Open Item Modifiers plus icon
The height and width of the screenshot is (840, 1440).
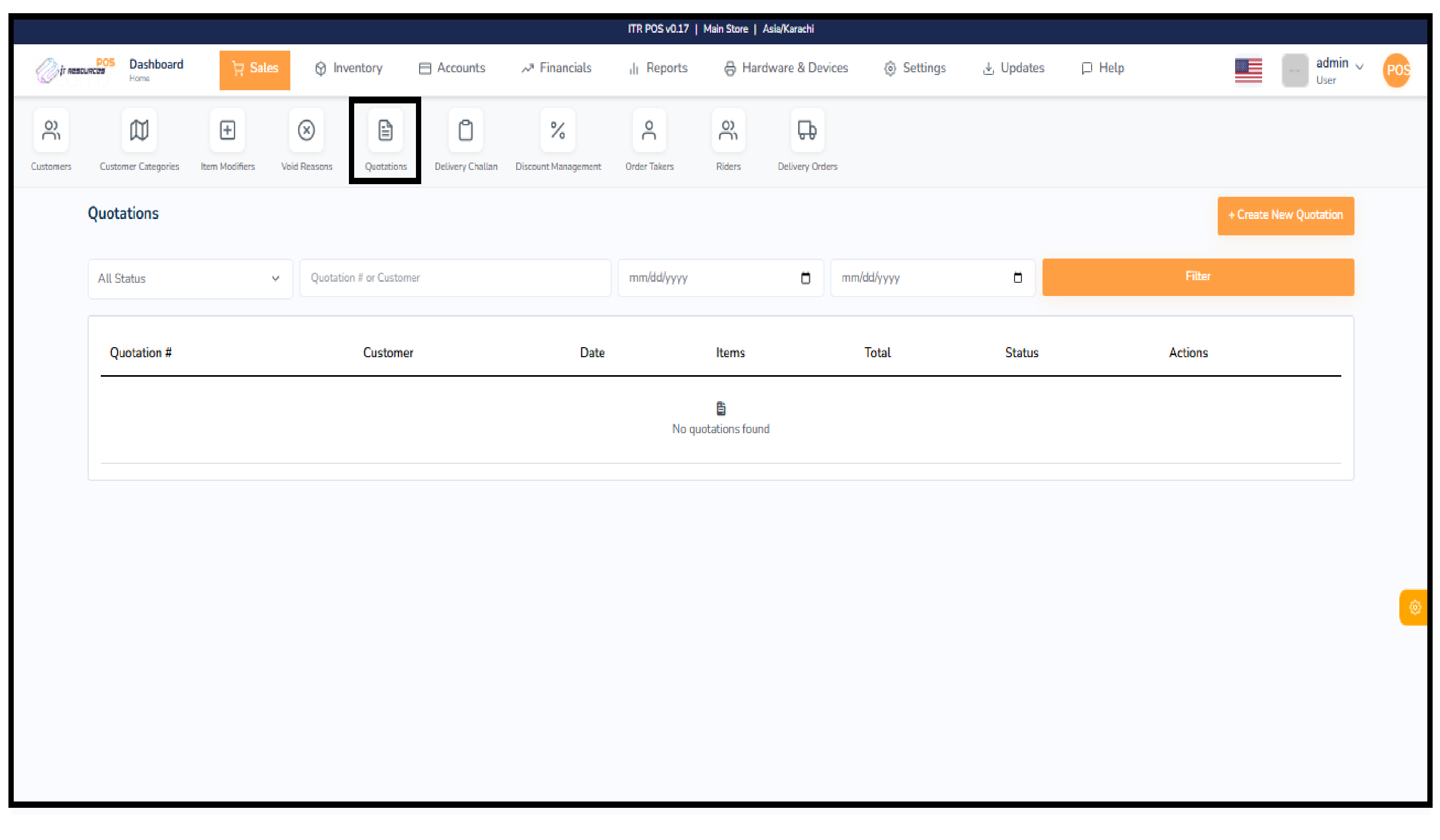tap(228, 131)
